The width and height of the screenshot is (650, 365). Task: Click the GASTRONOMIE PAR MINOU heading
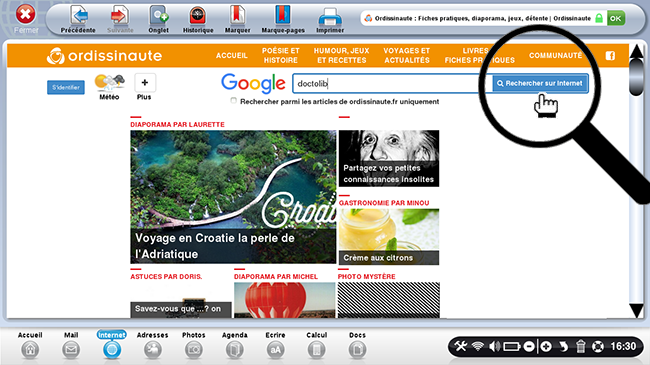pyautogui.click(x=384, y=203)
